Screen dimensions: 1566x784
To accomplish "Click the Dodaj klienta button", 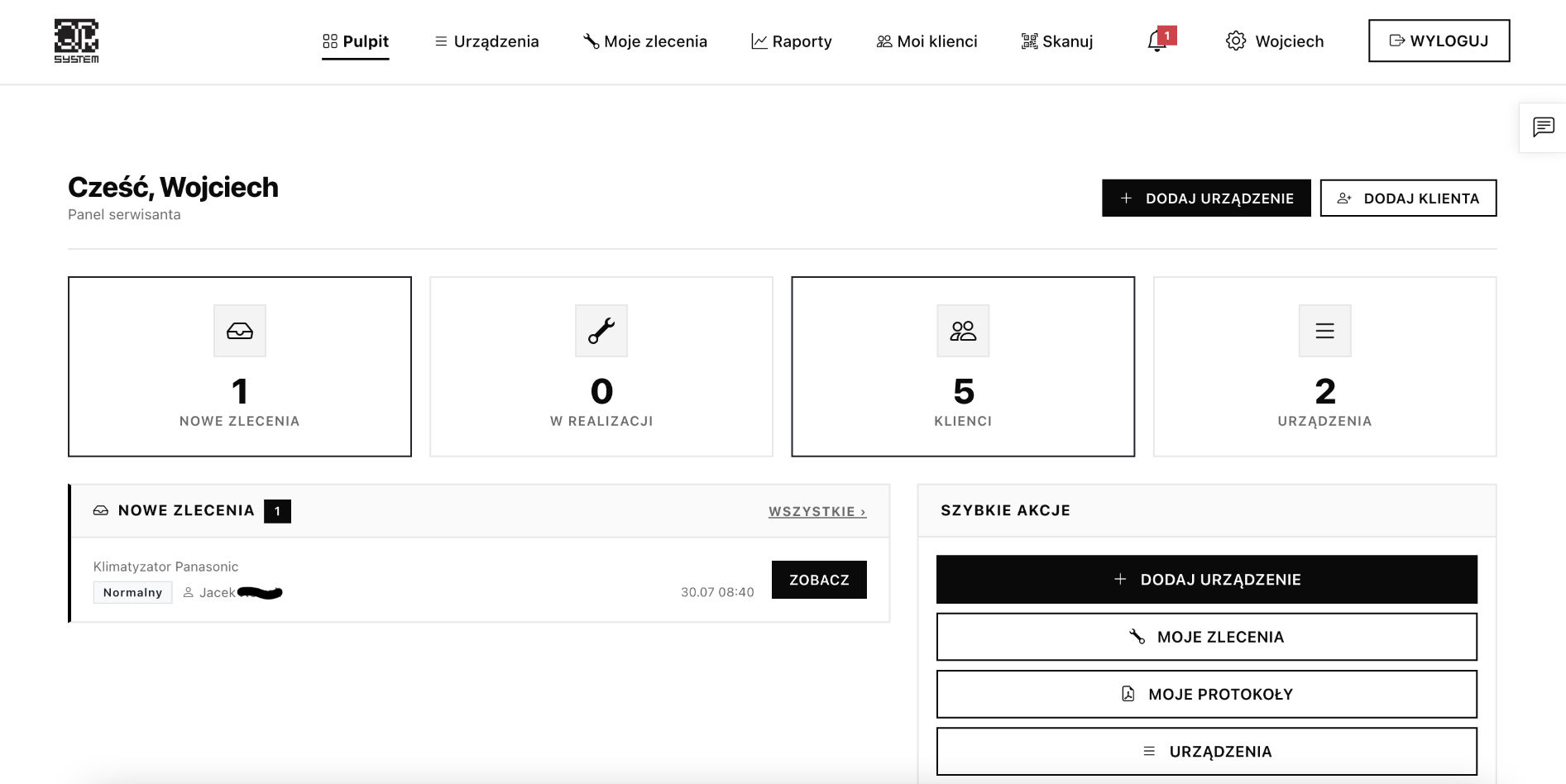I will pyautogui.click(x=1408, y=198).
